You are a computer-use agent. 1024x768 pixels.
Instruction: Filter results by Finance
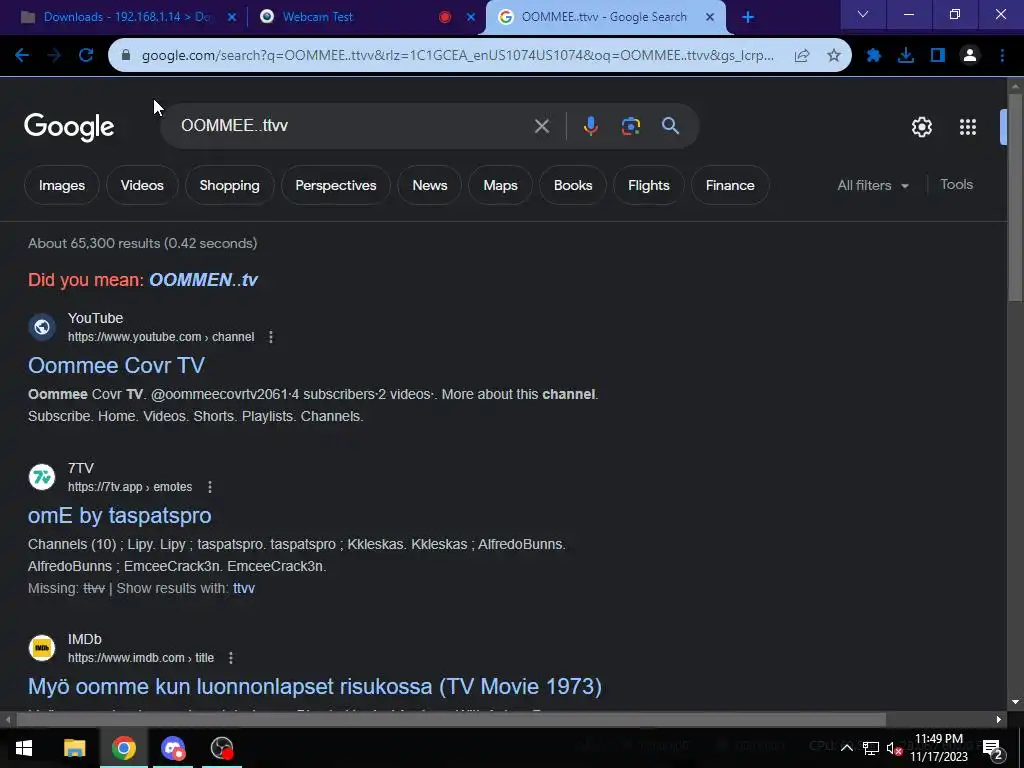pyautogui.click(x=730, y=185)
